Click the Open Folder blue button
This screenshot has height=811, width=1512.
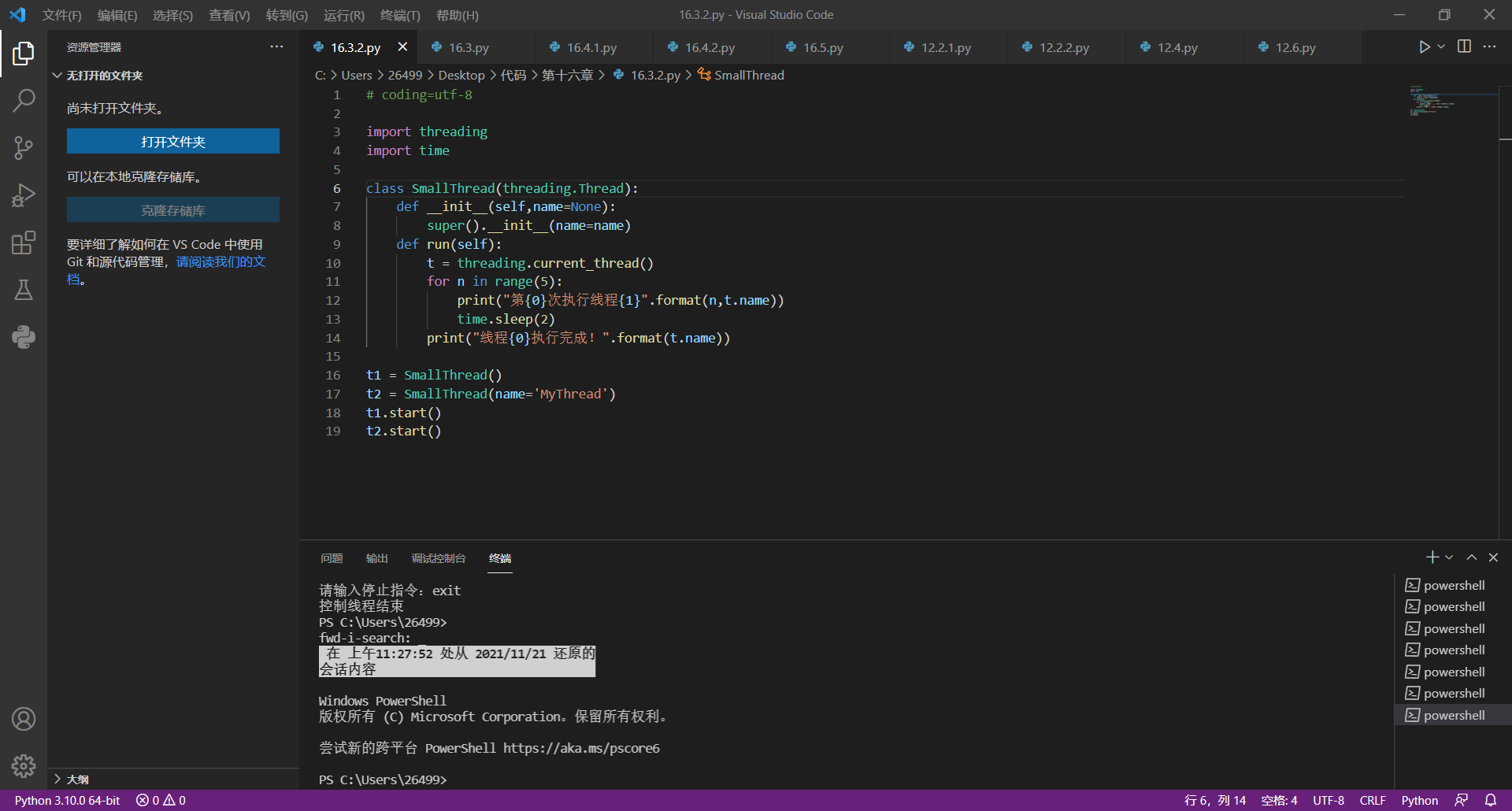(x=173, y=142)
